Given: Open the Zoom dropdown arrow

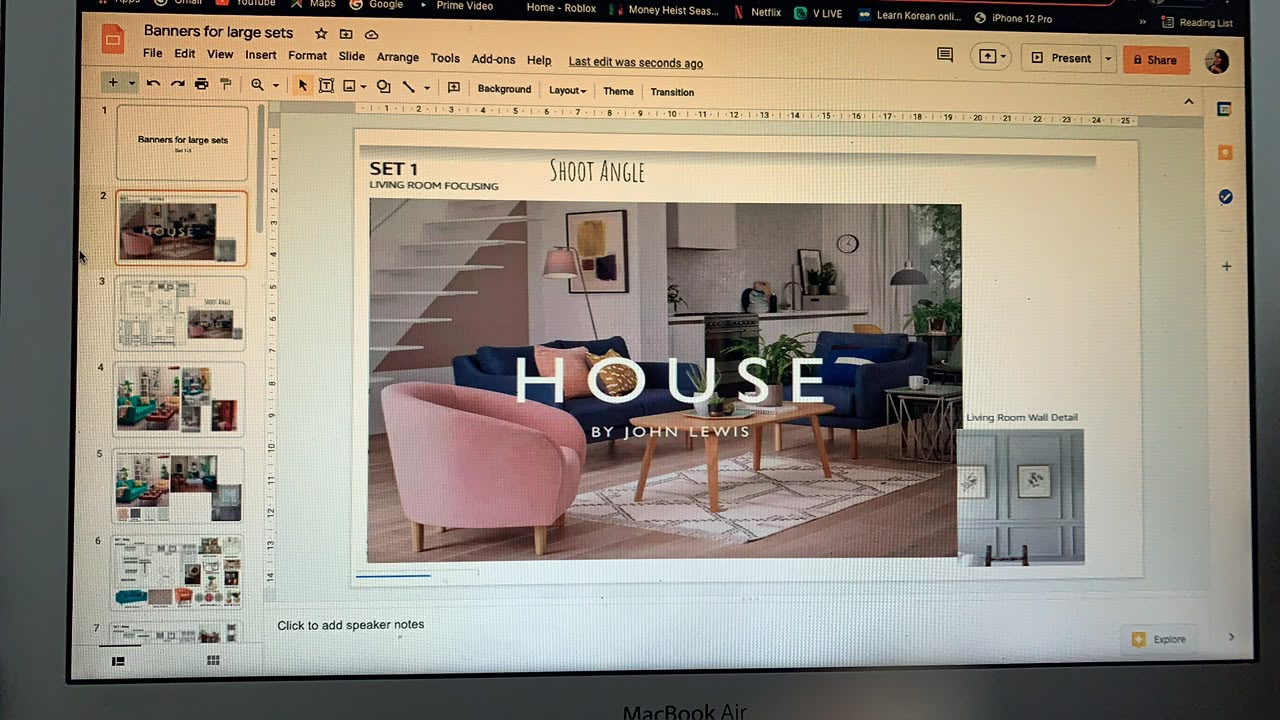Looking at the screenshot, I should [x=276, y=86].
